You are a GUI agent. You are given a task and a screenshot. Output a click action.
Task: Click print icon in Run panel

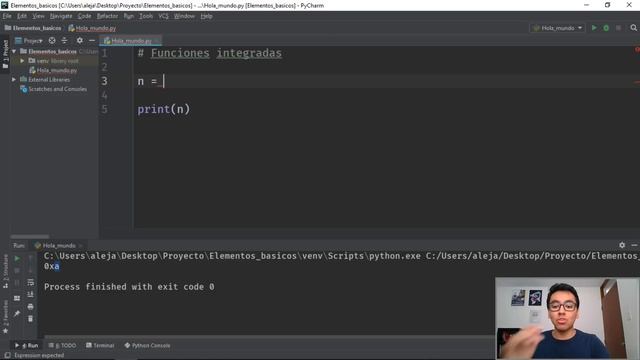[x=31, y=307]
